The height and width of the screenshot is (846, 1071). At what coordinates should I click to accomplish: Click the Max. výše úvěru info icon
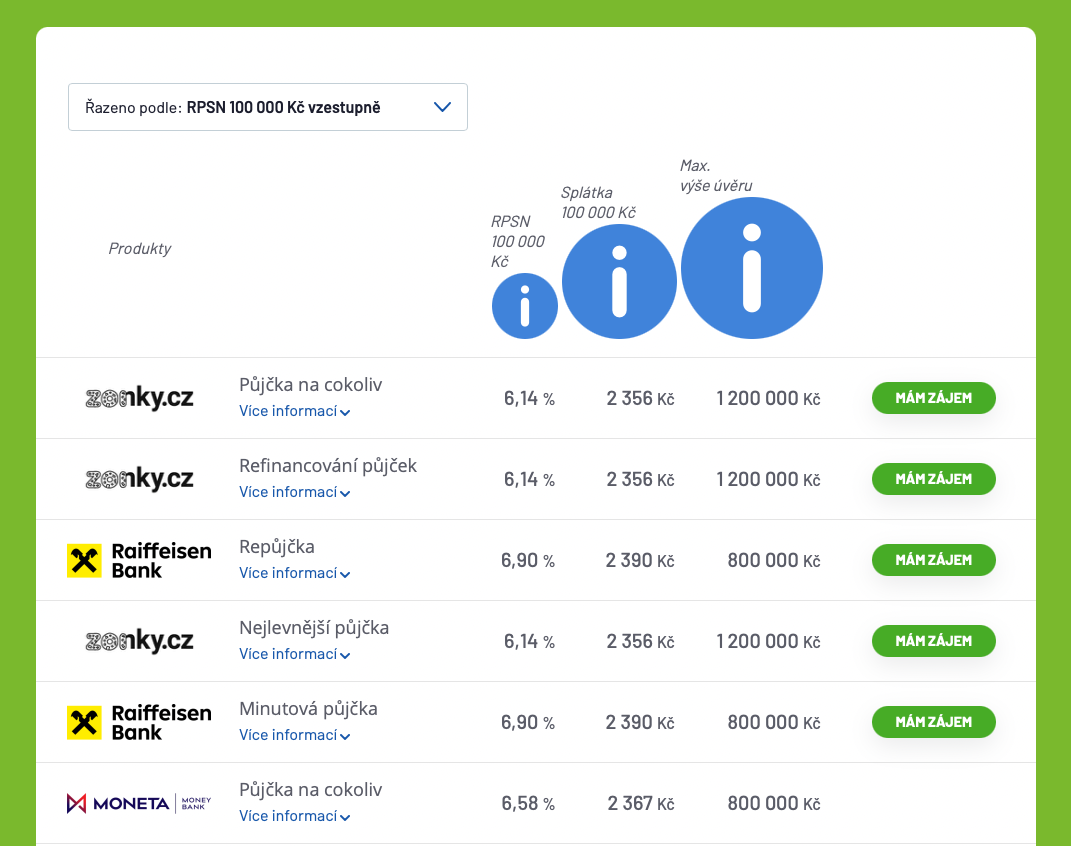click(x=751, y=268)
